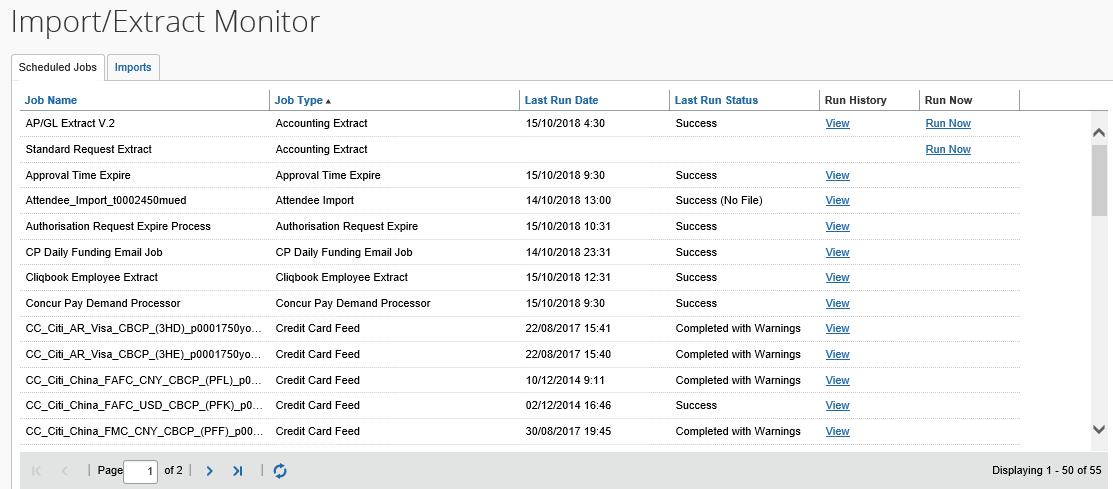Jump to last page of jobs
The height and width of the screenshot is (489, 1113).
click(237, 470)
